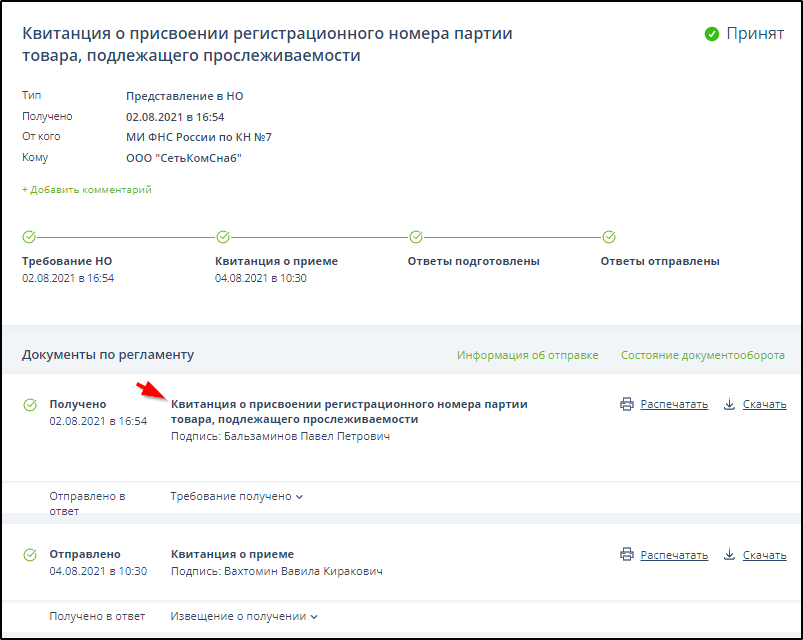The height and width of the screenshot is (640, 803).
Task: Click Скачать link for sent Квитанция о приеме
Action: [764, 554]
